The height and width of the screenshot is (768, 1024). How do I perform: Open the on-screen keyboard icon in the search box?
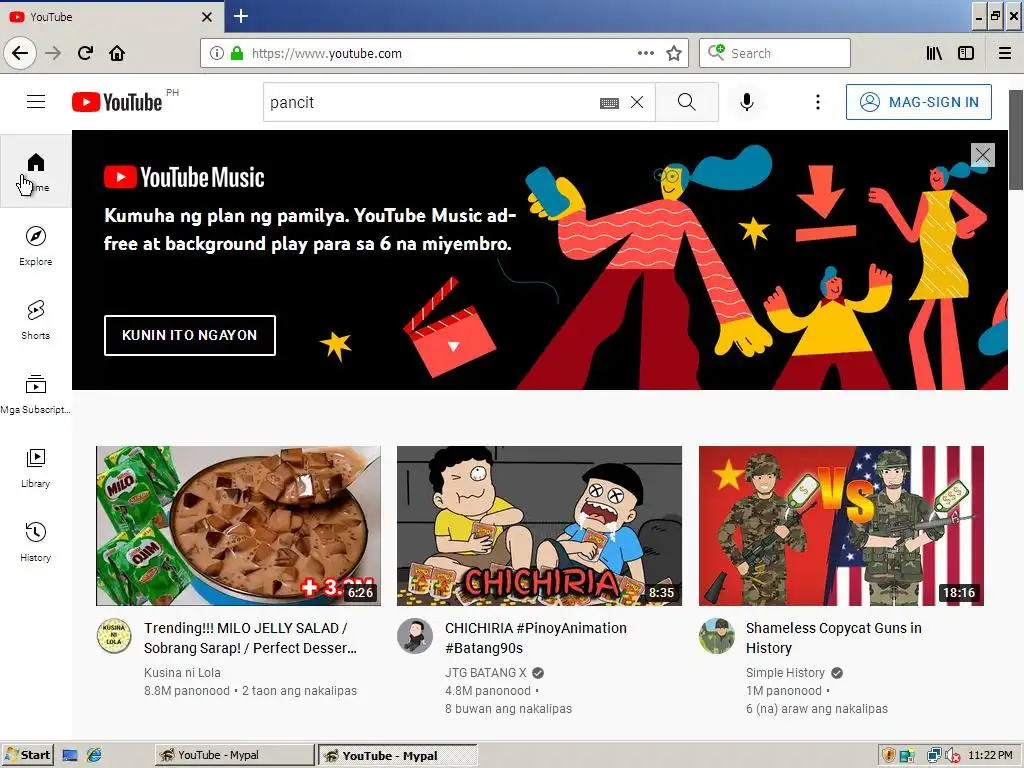click(609, 103)
